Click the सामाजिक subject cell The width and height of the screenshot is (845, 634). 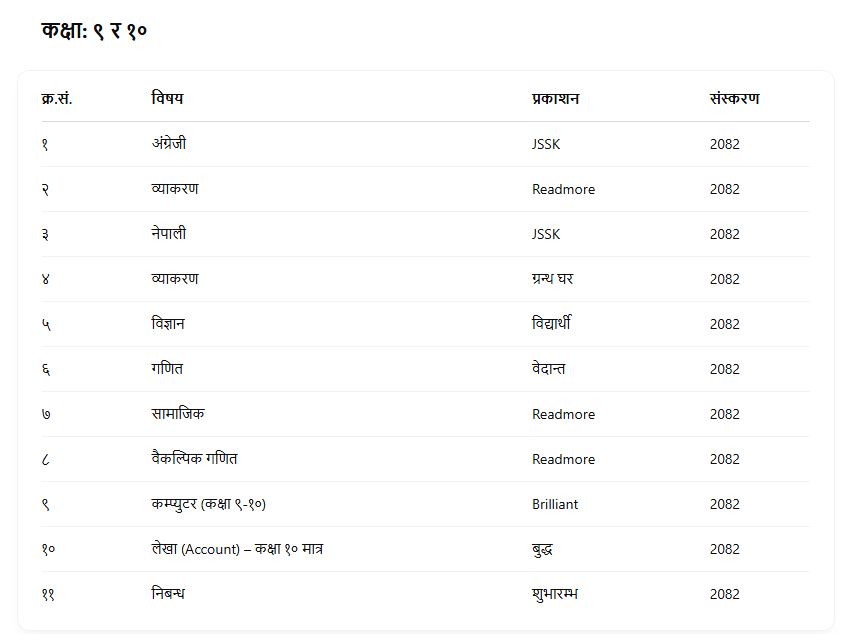tap(178, 414)
